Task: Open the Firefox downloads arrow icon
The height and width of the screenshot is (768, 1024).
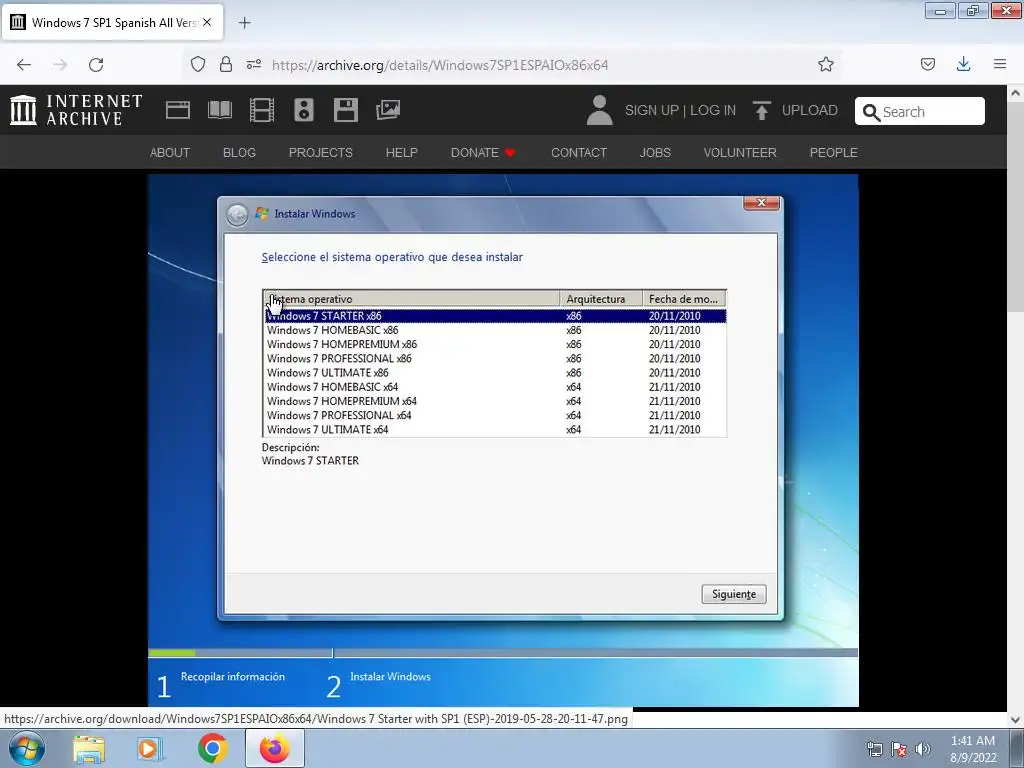Action: [963, 64]
